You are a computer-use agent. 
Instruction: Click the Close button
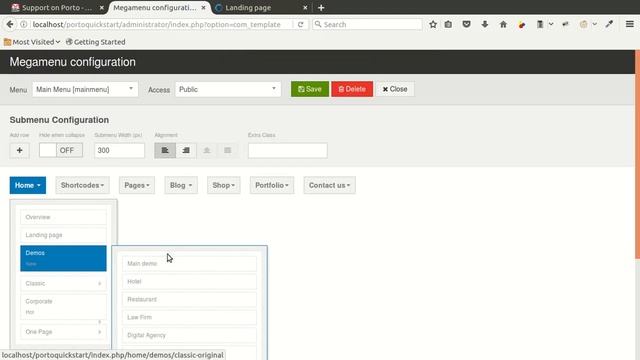point(395,89)
